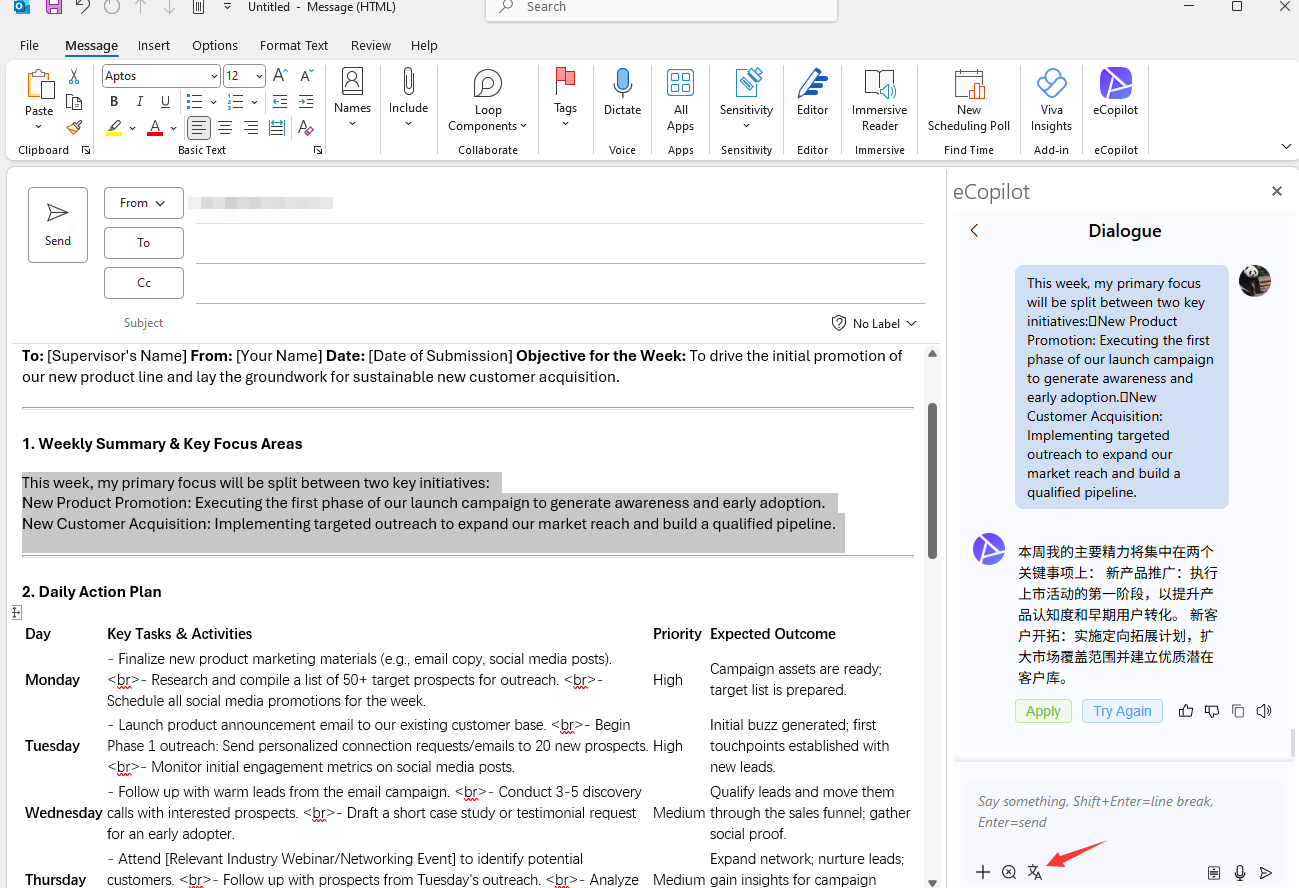Open the Format Text tab
Screen dimensions: 1299x888
tap(294, 45)
